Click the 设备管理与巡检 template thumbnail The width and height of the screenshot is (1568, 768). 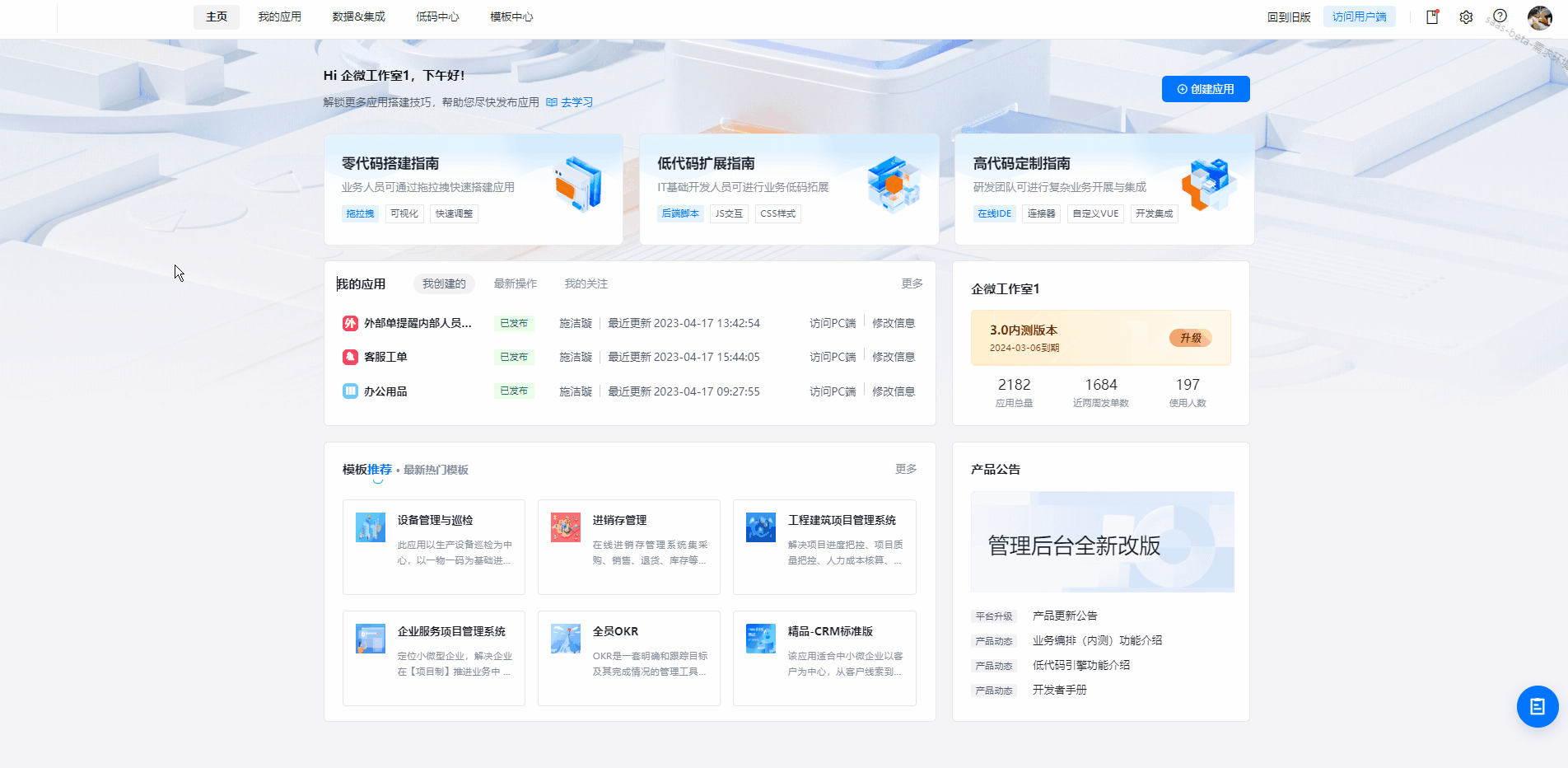click(x=371, y=527)
